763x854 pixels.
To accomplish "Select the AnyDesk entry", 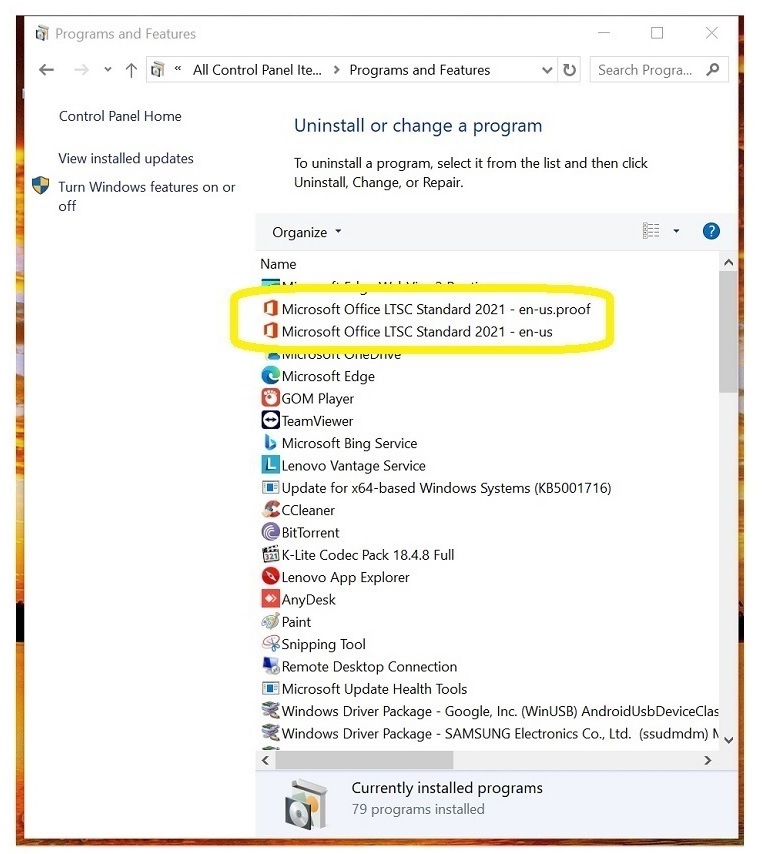I will 308,600.
